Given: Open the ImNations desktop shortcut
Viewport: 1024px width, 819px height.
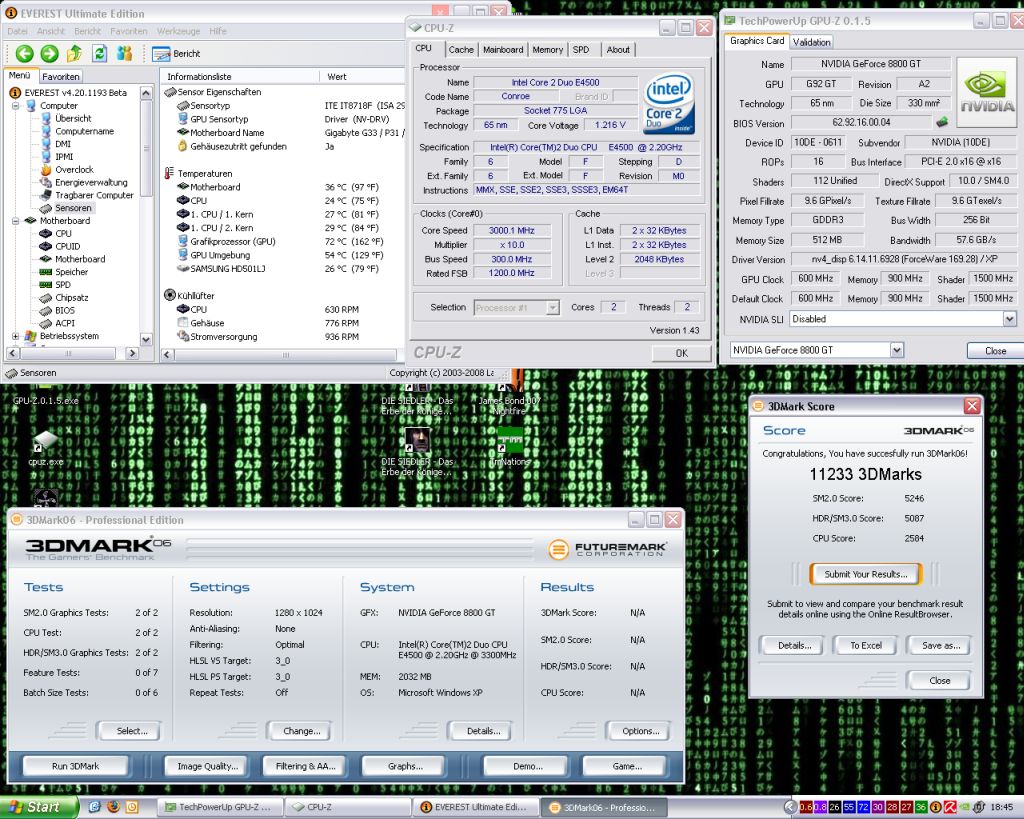Looking at the screenshot, I should (511, 445).
